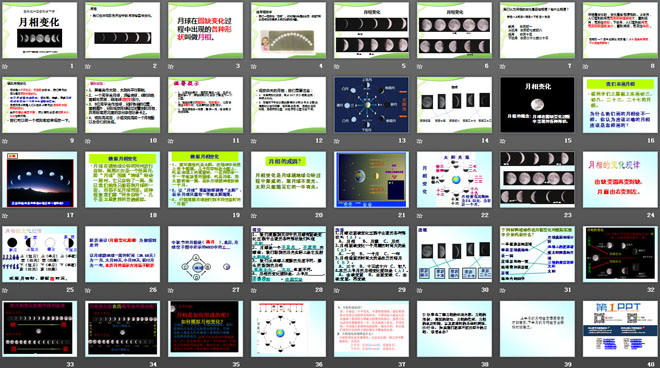Select slide 5 showing two rows of crescent moons
The height and width of the screenshot is (368, 660).
click(x=371, y=30)
